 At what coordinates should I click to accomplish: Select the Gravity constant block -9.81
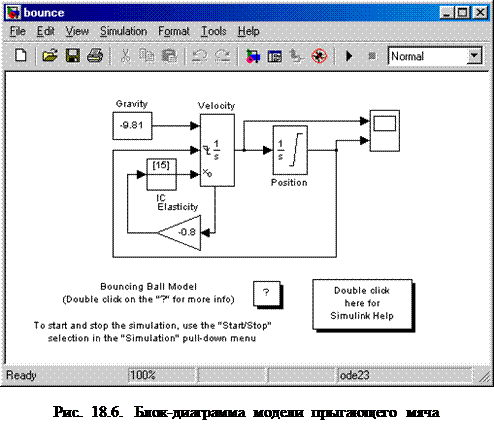point(132,126)
